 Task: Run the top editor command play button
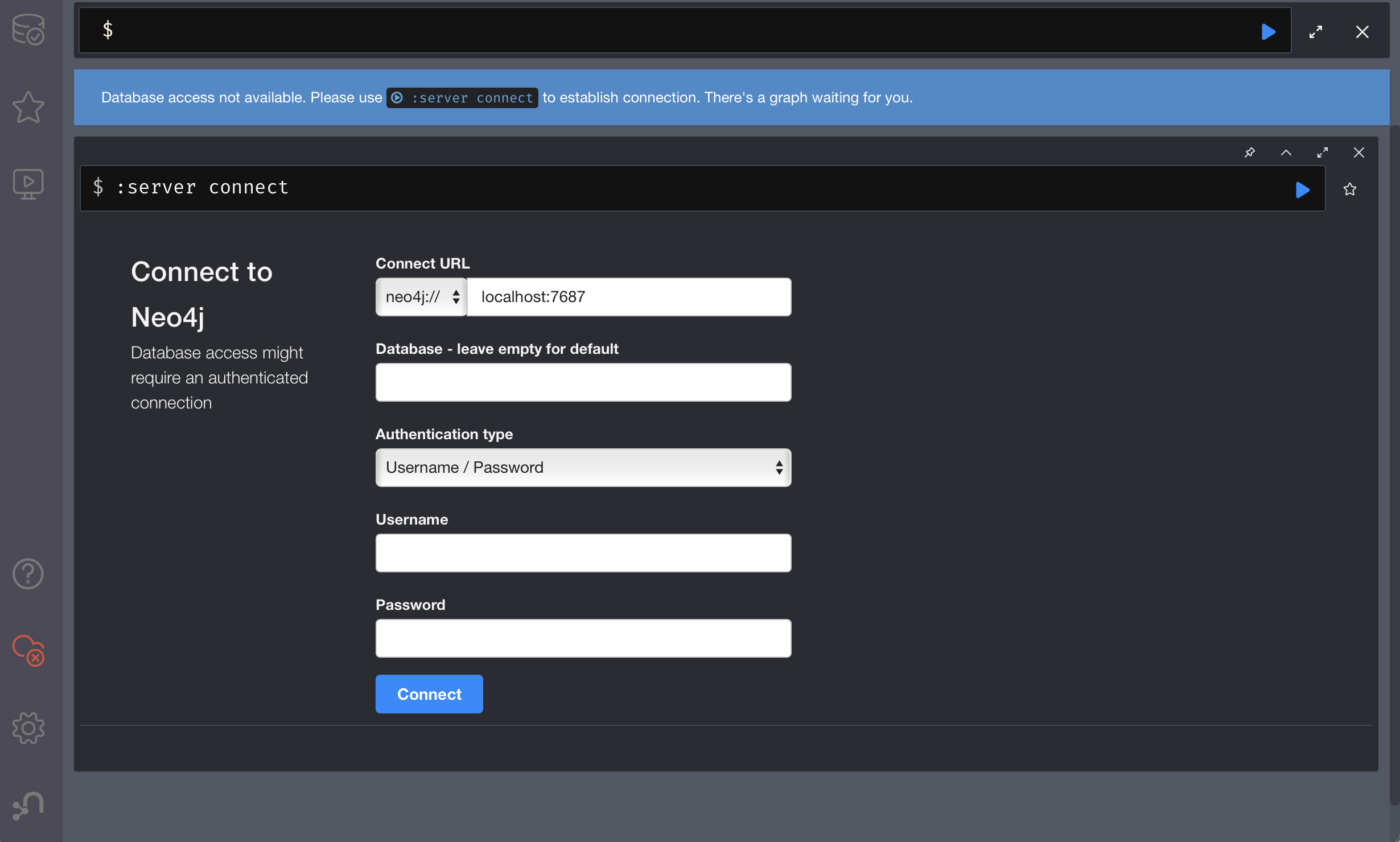point(1268,32)
